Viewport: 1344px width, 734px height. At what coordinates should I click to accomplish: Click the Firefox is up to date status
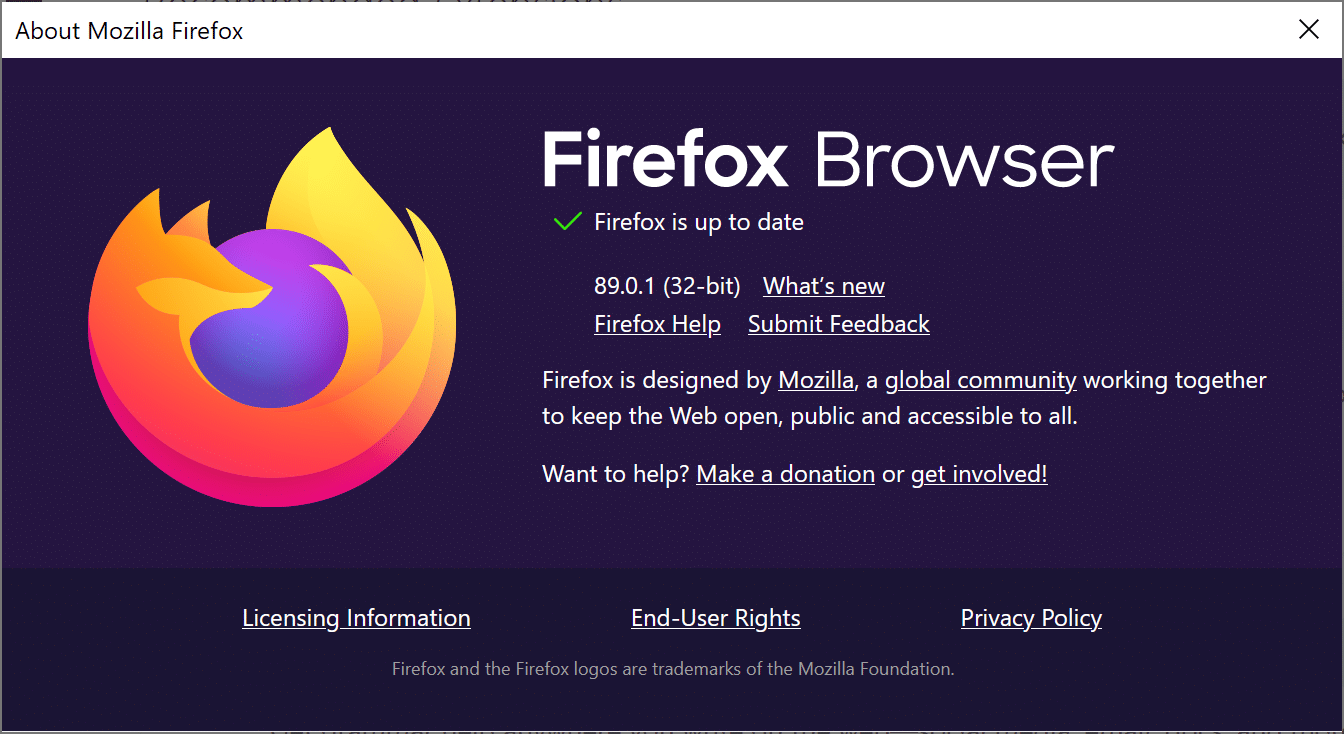699,221
